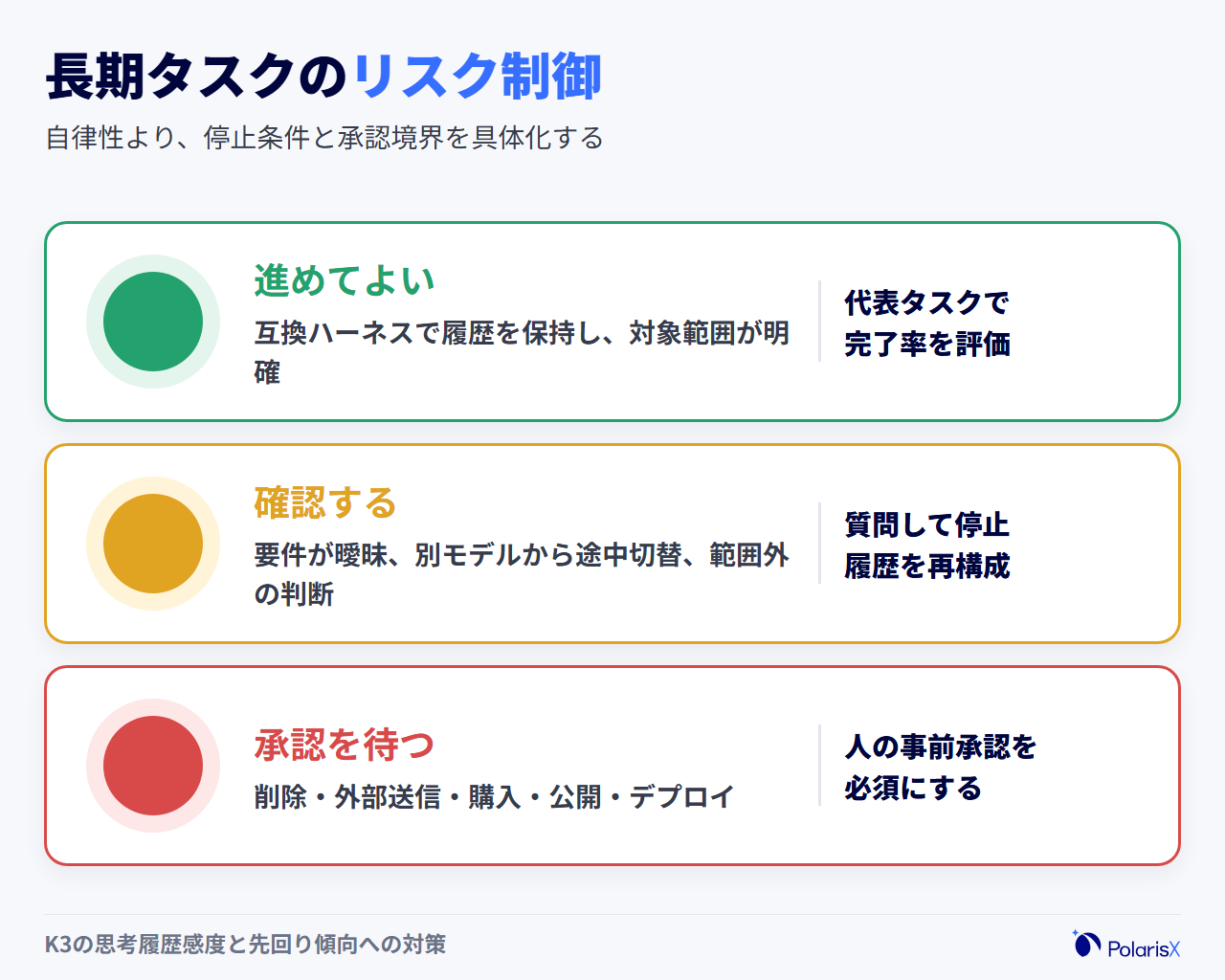This screenshot has height=980, width=1225.
Task: Click the subtitle about 停止条件と承認境界
Action: coord(324,138)
